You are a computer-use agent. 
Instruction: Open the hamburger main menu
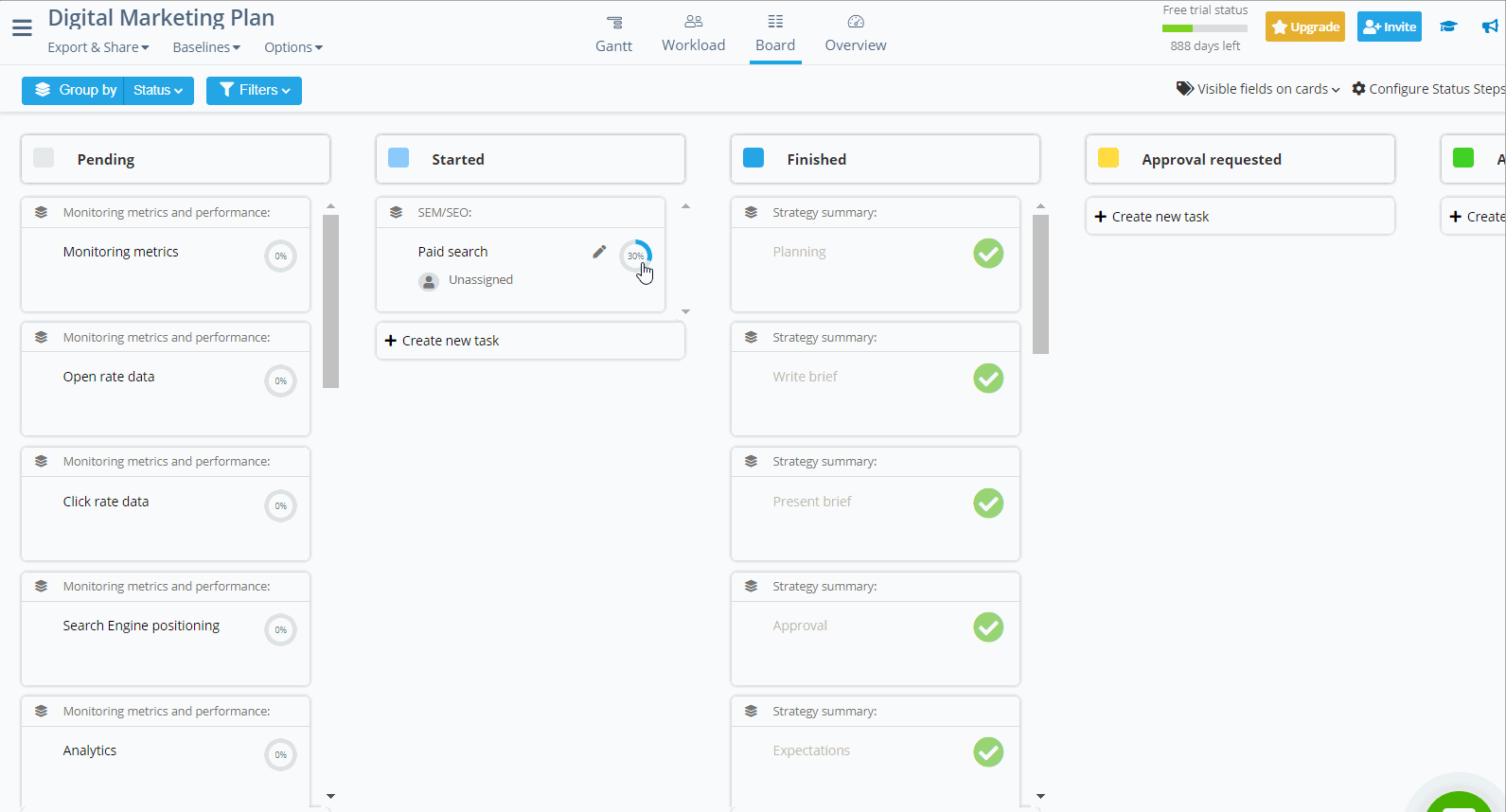[22, 27]
